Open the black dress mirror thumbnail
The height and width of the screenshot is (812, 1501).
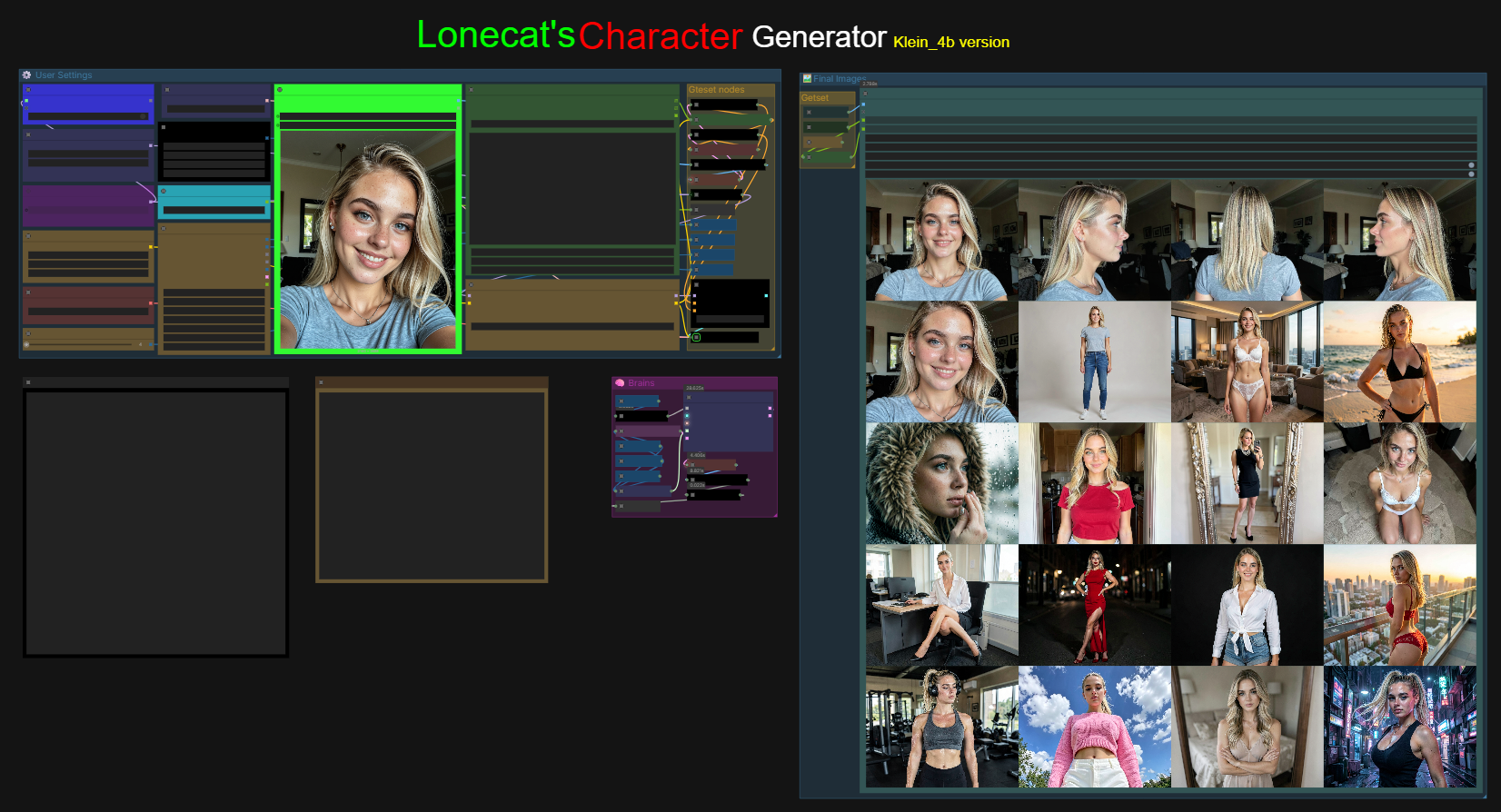pos(1248,483)
